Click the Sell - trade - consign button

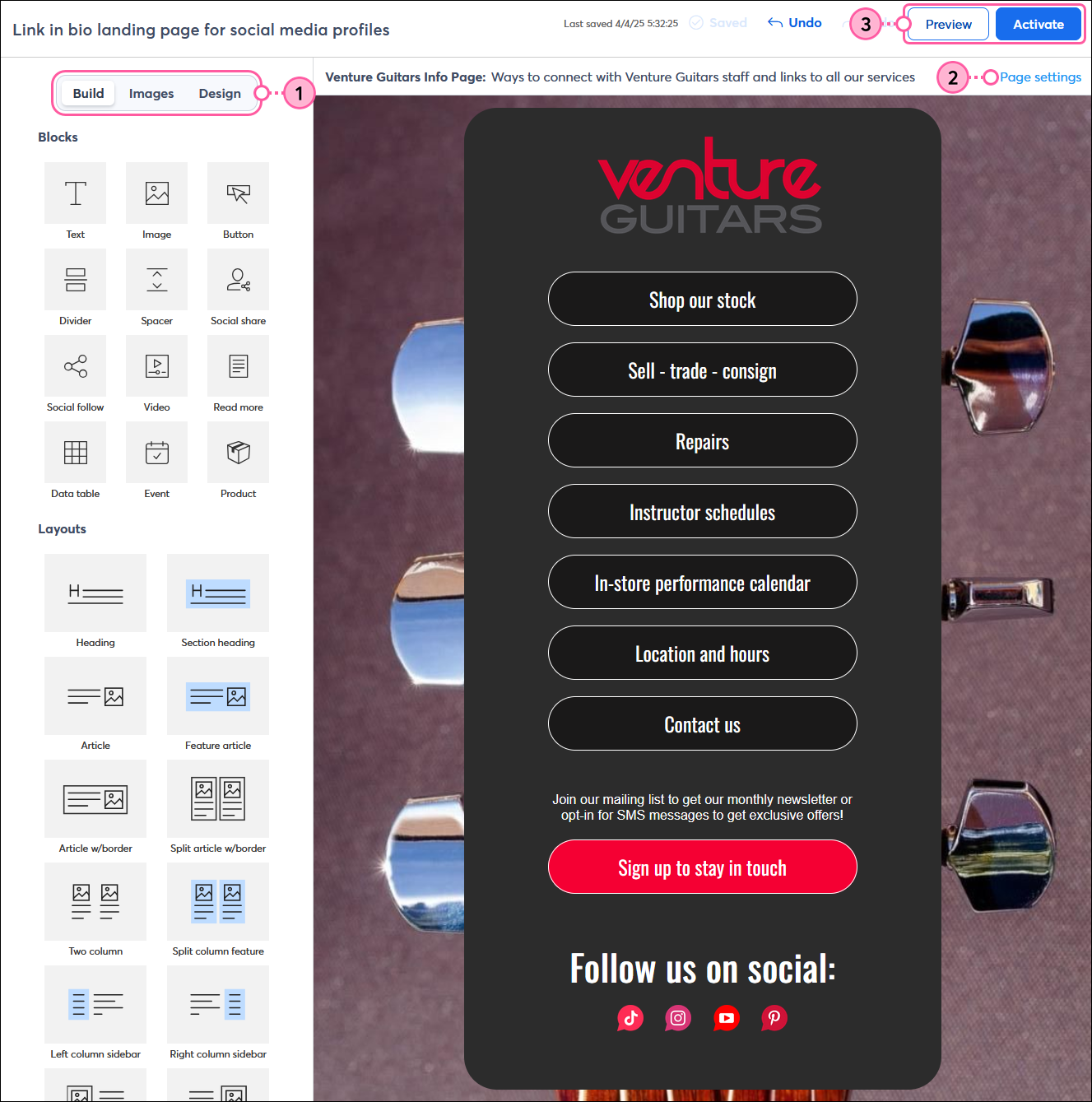click(702, 370)
